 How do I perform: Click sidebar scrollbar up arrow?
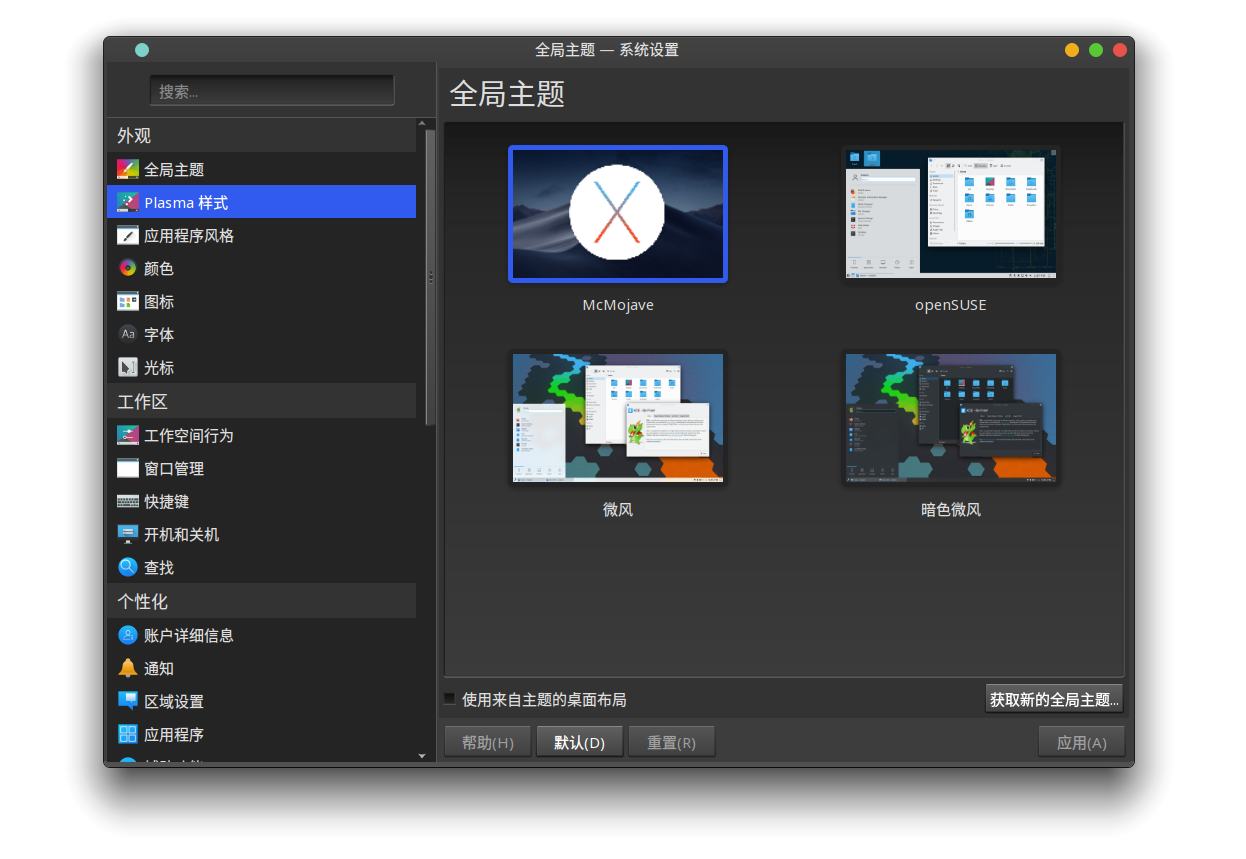[422, 125]
